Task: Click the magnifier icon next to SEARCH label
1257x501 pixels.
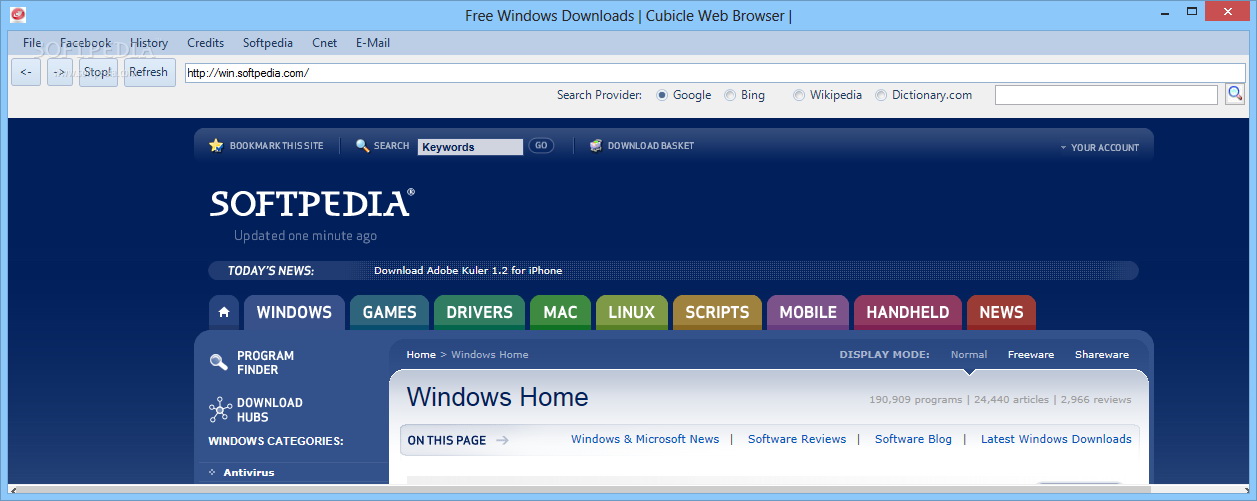Action: coord(362,146)
